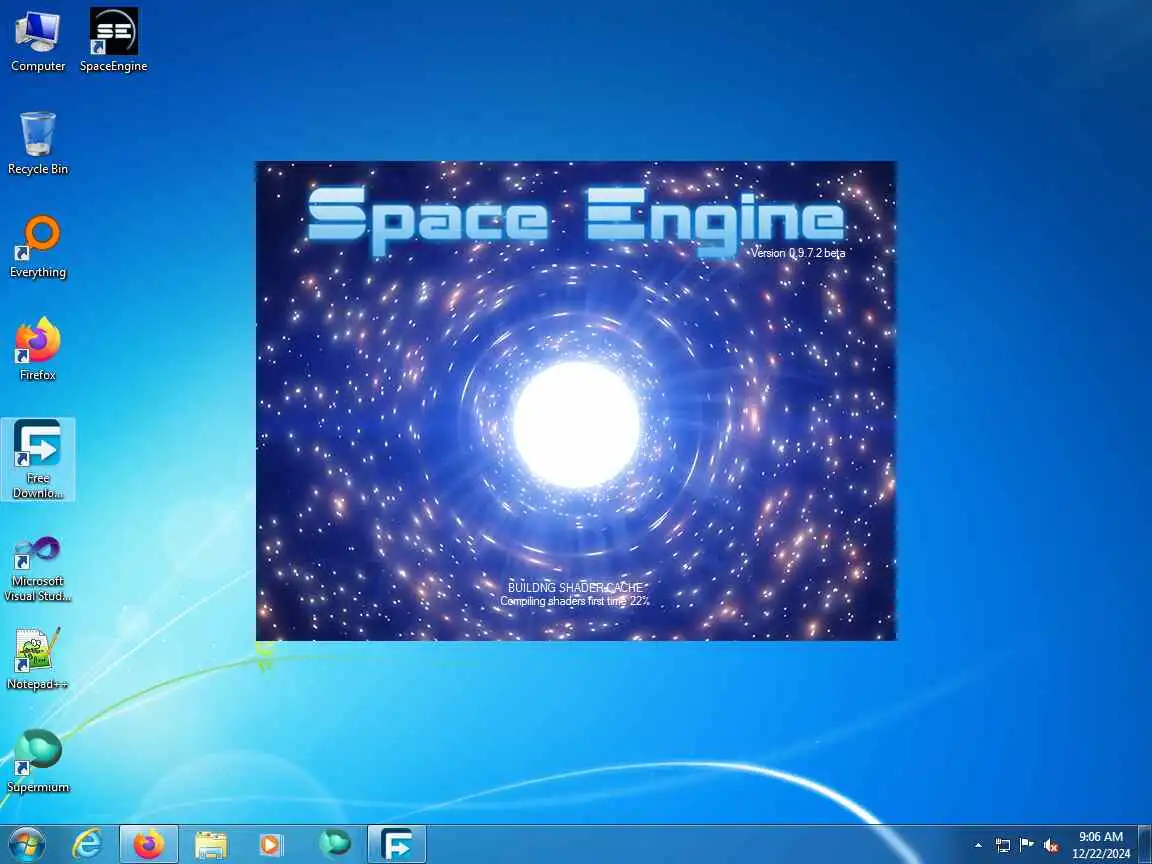1152x864 pixels.
Task: Click the Version 0.9.7.2 beta text
Action: click(x=797, y=253)
